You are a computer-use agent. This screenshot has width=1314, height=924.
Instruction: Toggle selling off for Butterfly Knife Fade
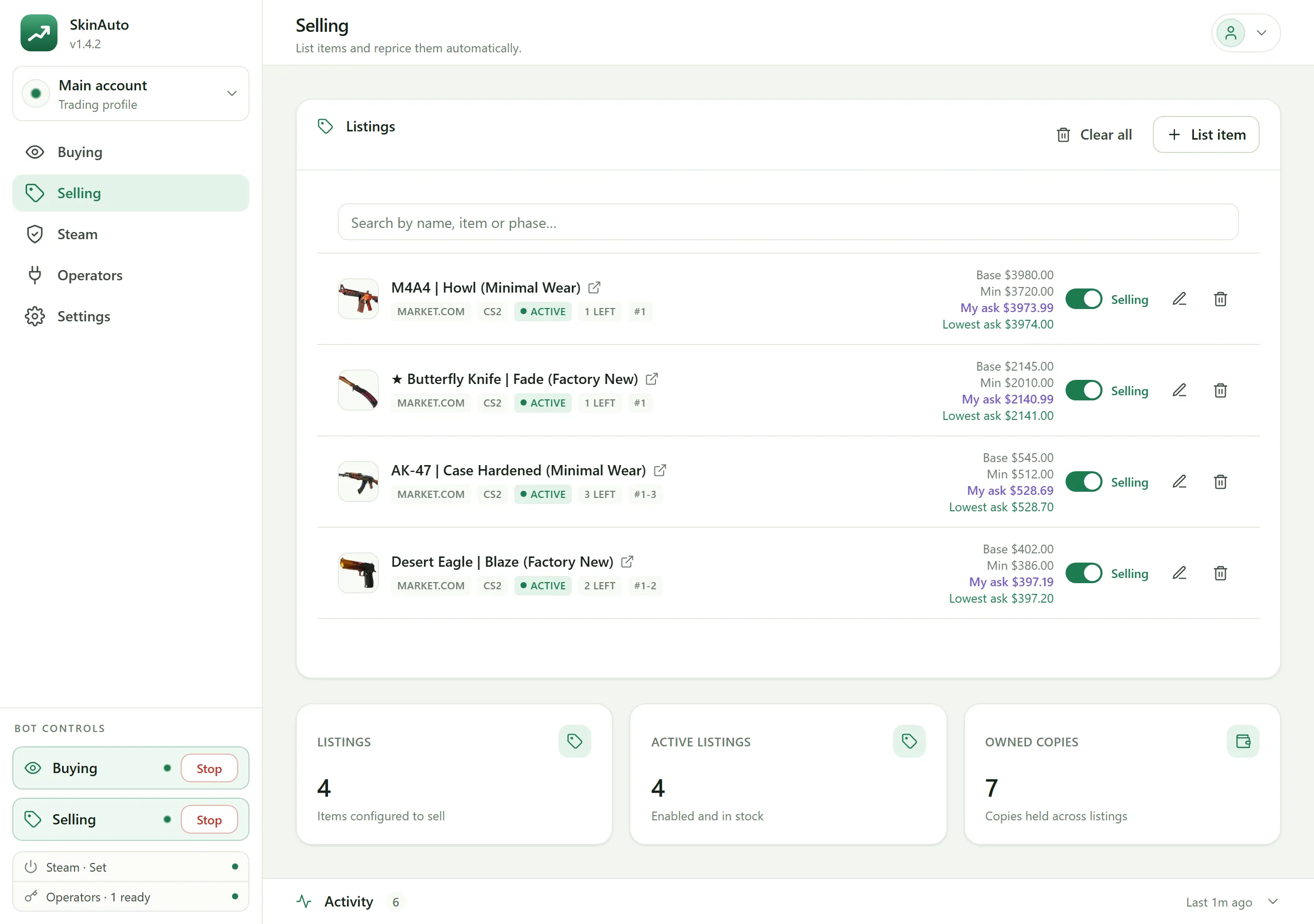1084,391
